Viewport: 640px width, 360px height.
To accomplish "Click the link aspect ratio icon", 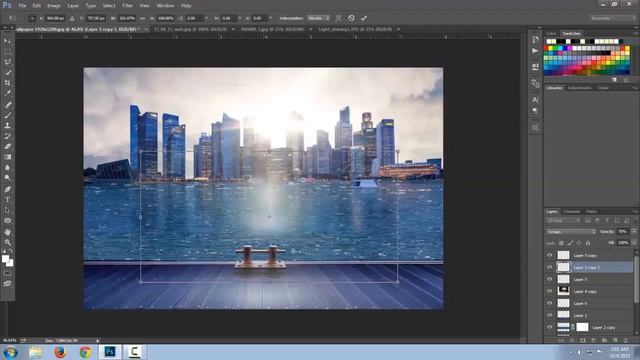I will click(x=142, y=18).
